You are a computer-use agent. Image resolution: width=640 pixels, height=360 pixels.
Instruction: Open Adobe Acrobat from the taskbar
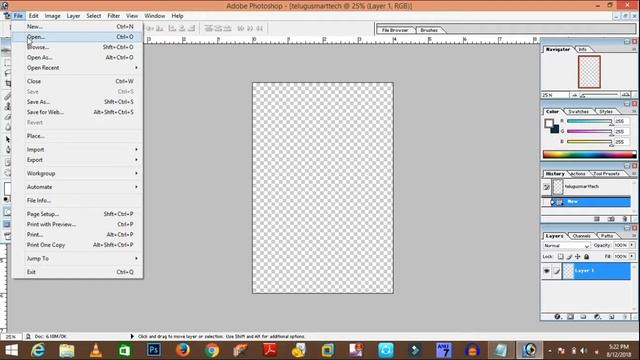270,350
